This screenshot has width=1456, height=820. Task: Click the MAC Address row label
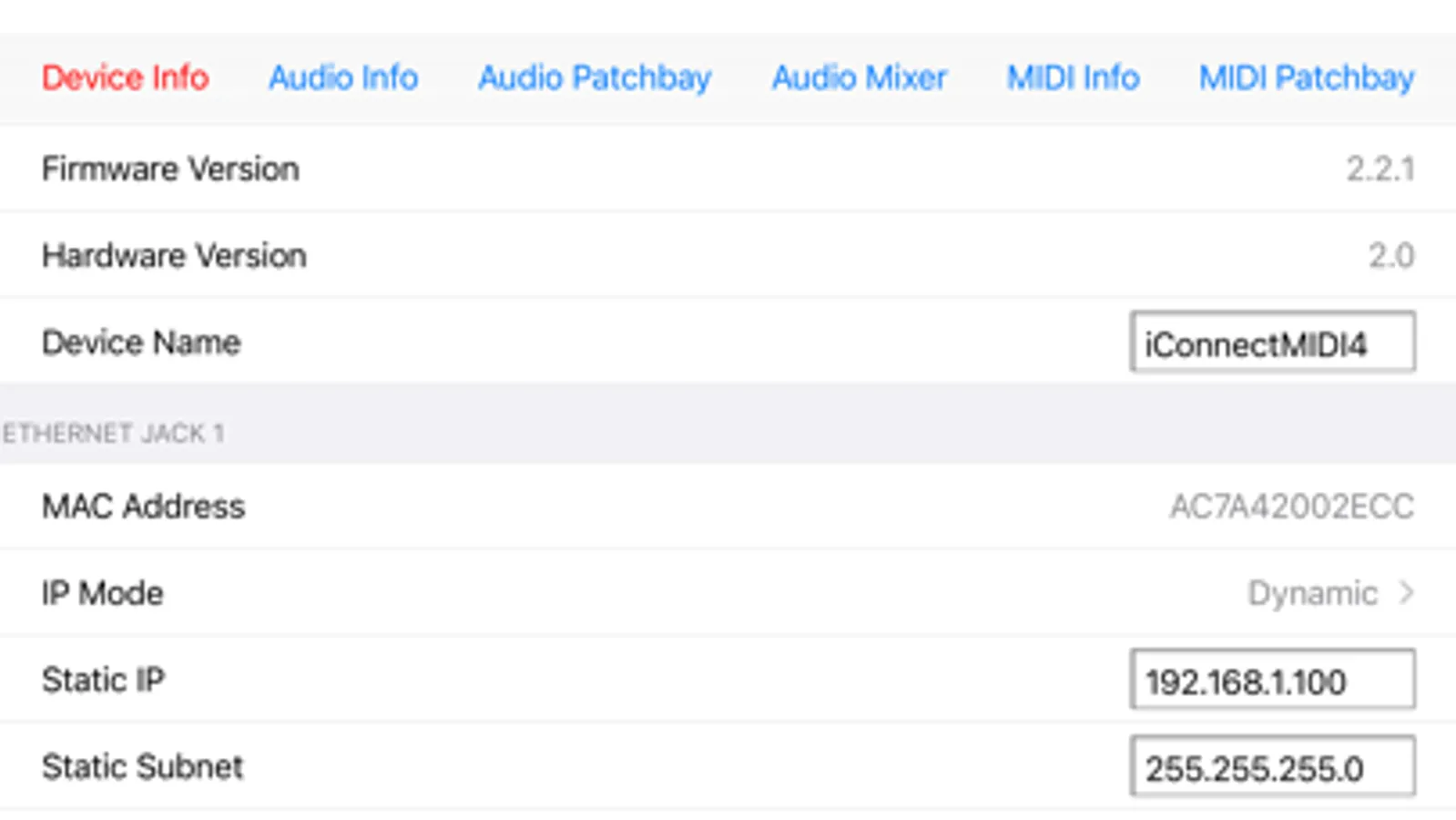click(x=144, y=507)
